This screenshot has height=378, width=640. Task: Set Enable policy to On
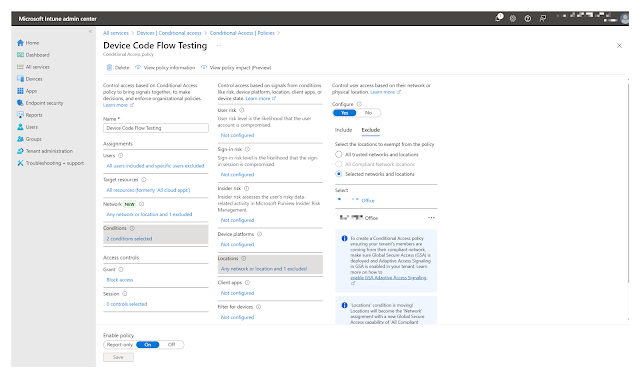[x=148, y=345]
